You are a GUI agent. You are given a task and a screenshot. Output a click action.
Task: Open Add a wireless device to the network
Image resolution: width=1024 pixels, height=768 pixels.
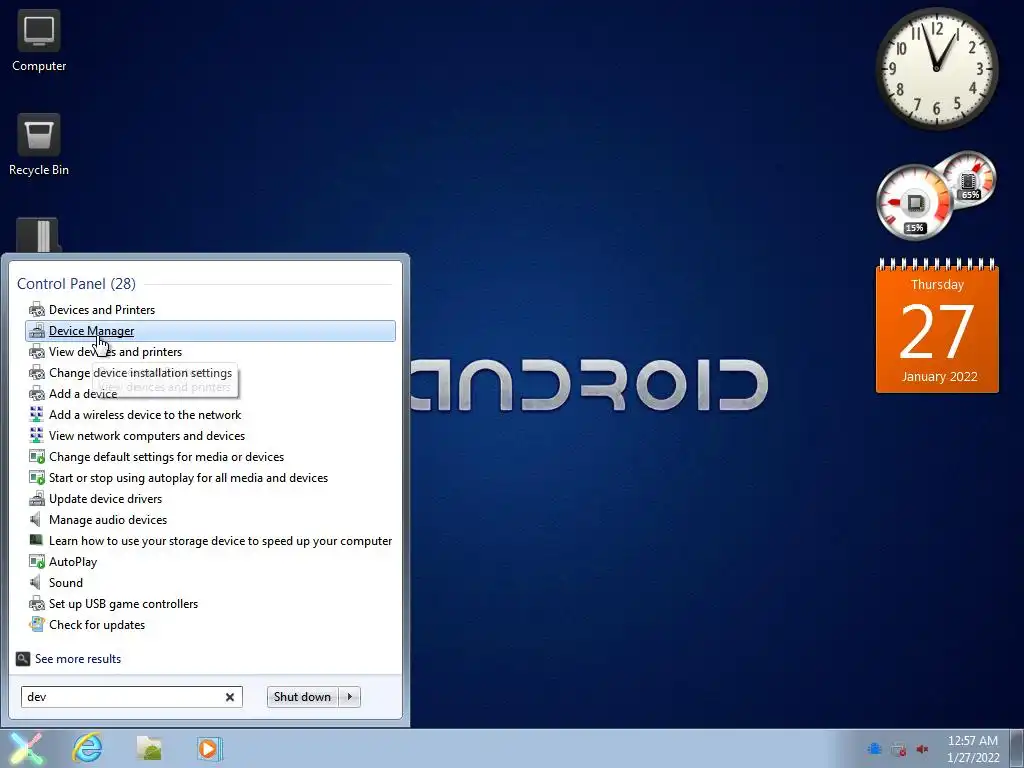point(210,415)
